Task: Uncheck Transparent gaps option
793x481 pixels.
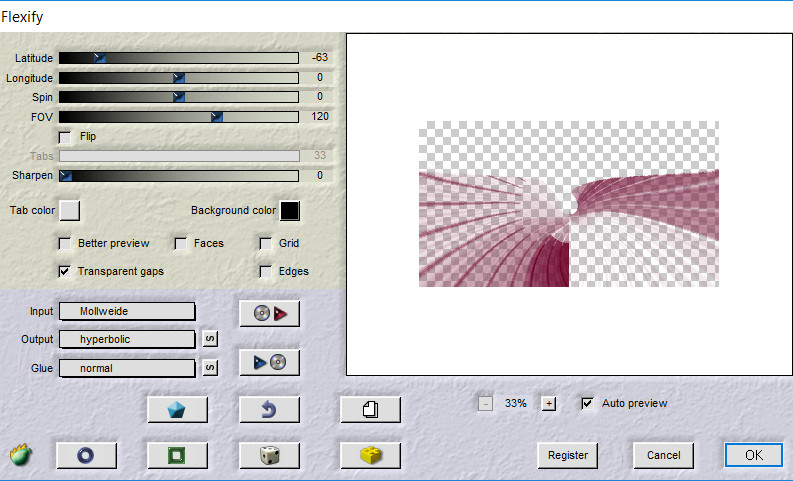Action: point(66,271)
